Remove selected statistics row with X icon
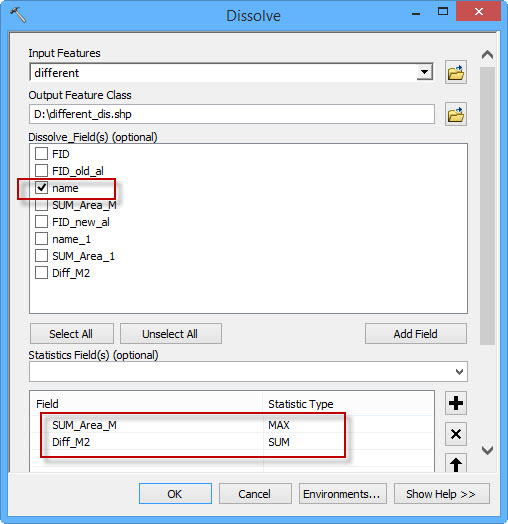The height and width of the screenshot is (524, 508). tap(456, 434)
